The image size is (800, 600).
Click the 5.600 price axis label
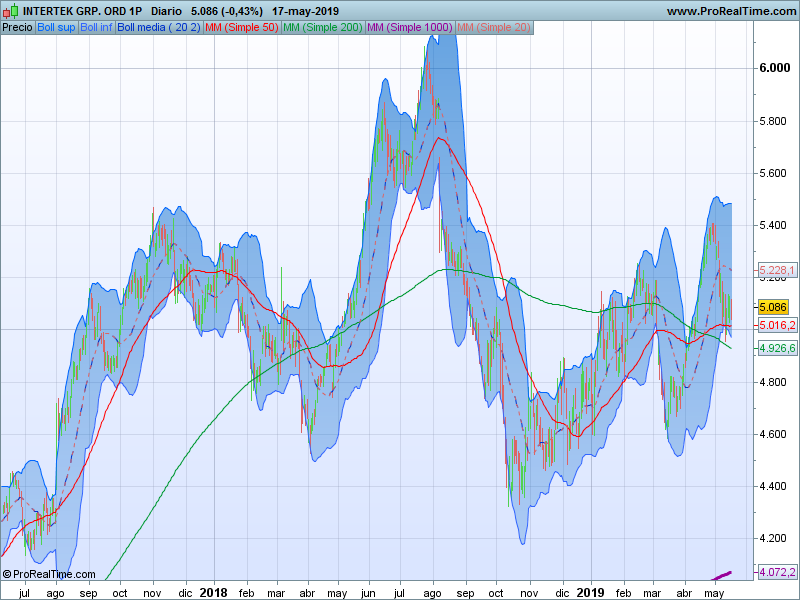click(772, 173)
